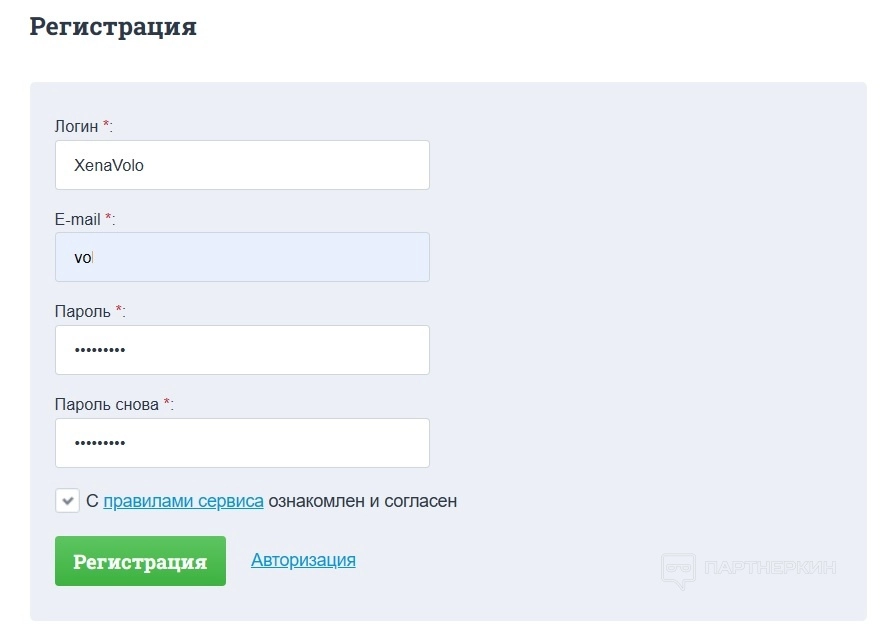
Task: Click the ПАРТНЕРКИН watermark text
Action: [x=770, y=568]
